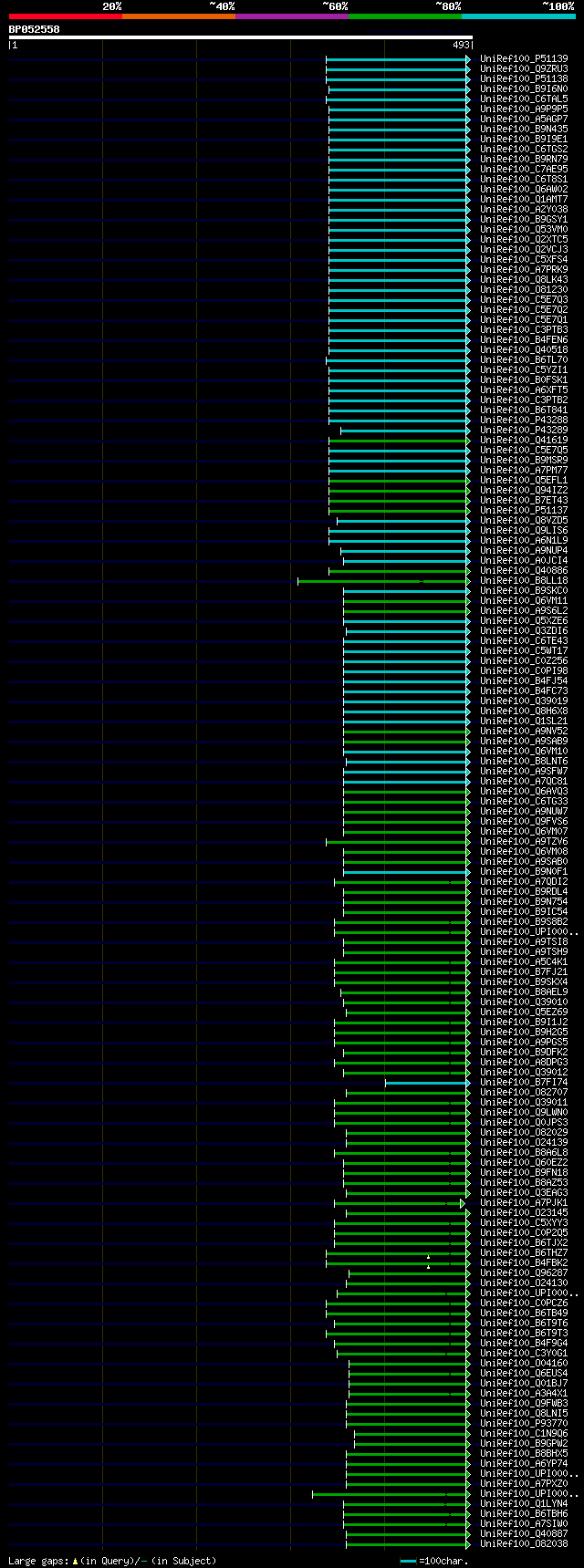
Task: Open hit UniRef100_B9N435
Action: (524, 129)
